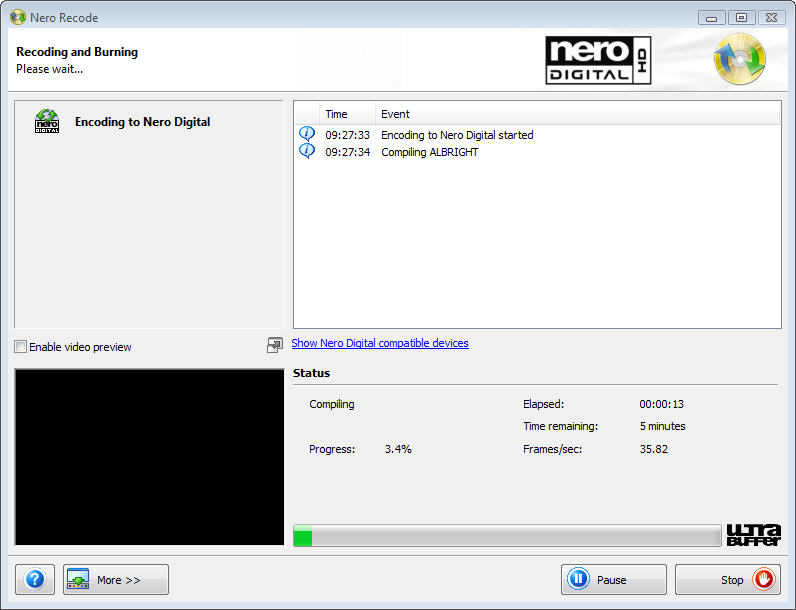
Task: Click the 'Compiling' status text
Action: pos(331,404)
